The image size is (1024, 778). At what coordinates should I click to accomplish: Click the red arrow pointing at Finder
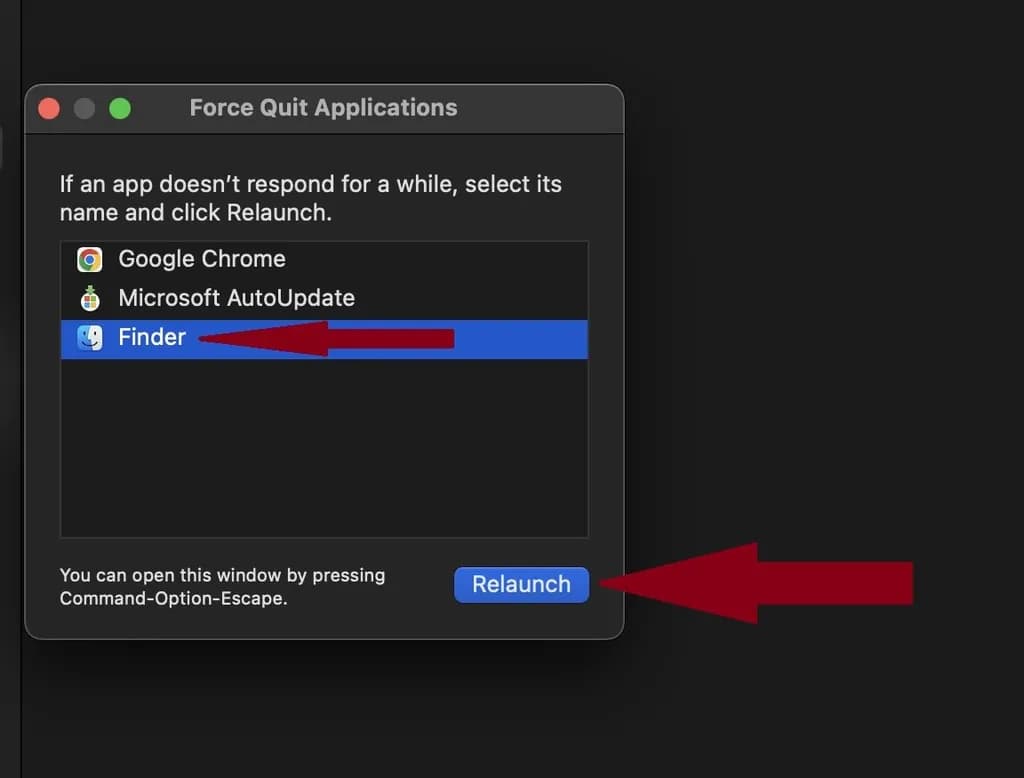[x=330, y=339]
